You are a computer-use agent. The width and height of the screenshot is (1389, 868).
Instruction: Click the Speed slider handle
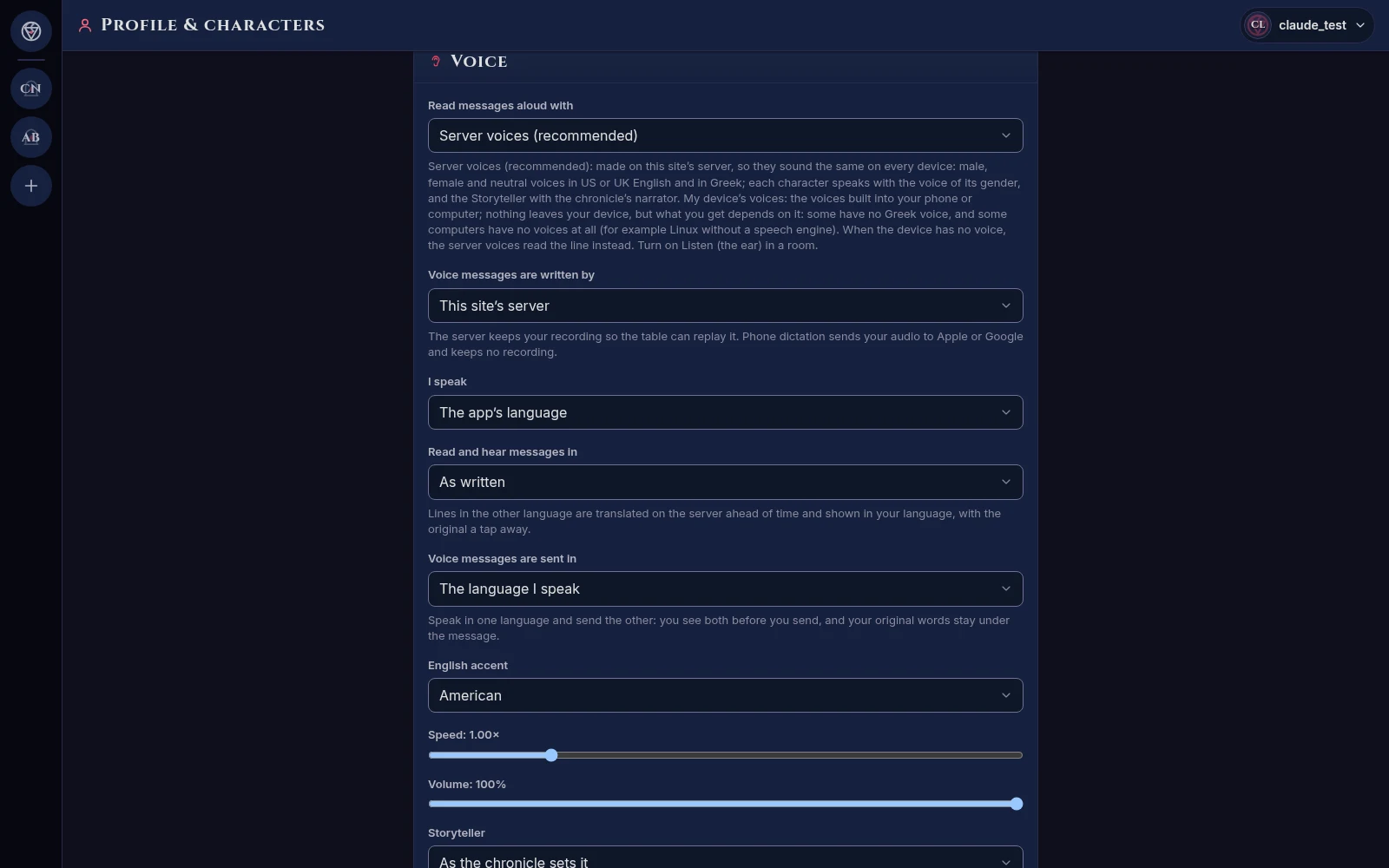click(551, 755)
